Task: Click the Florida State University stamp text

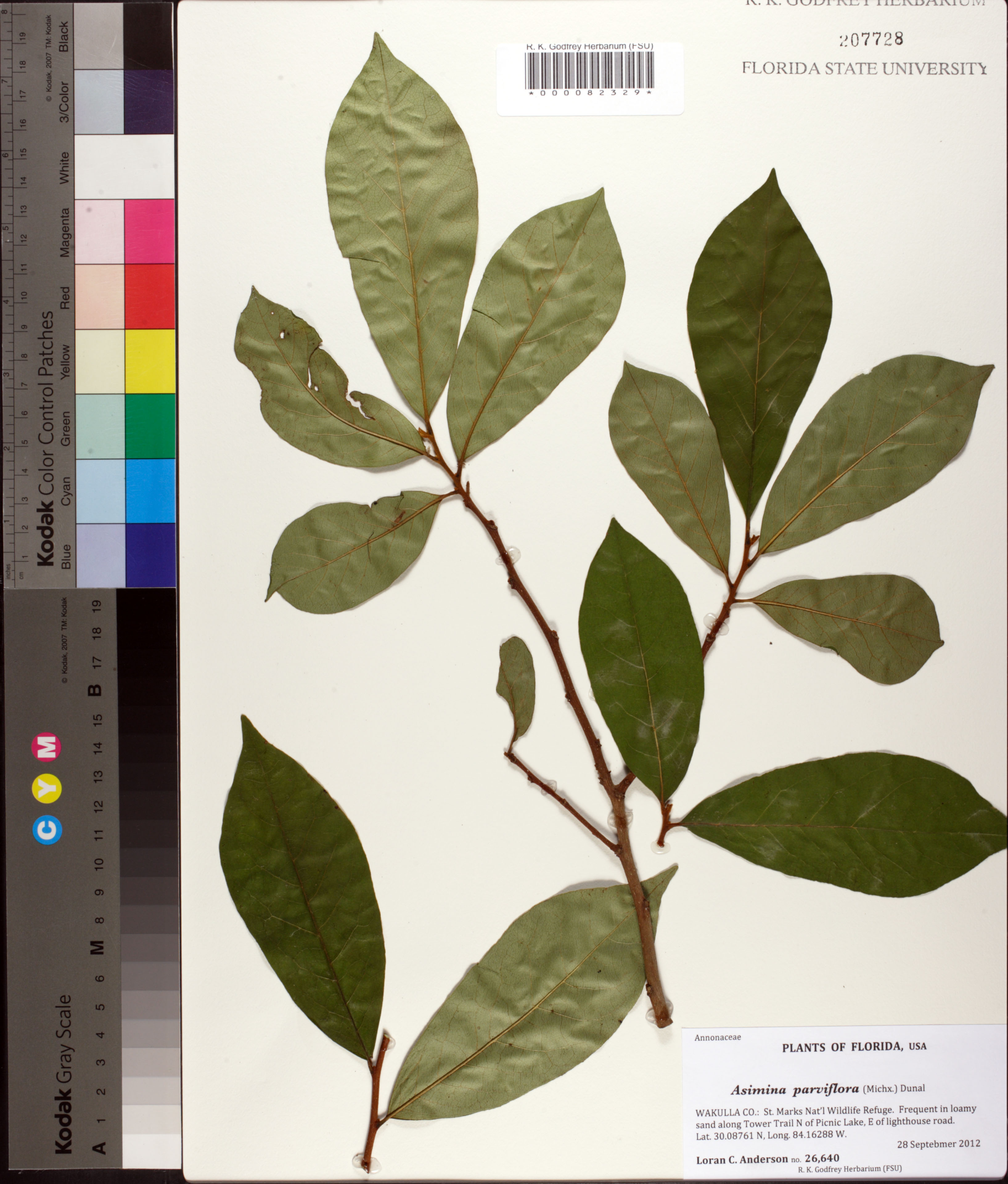Action: tap(863, 68)
